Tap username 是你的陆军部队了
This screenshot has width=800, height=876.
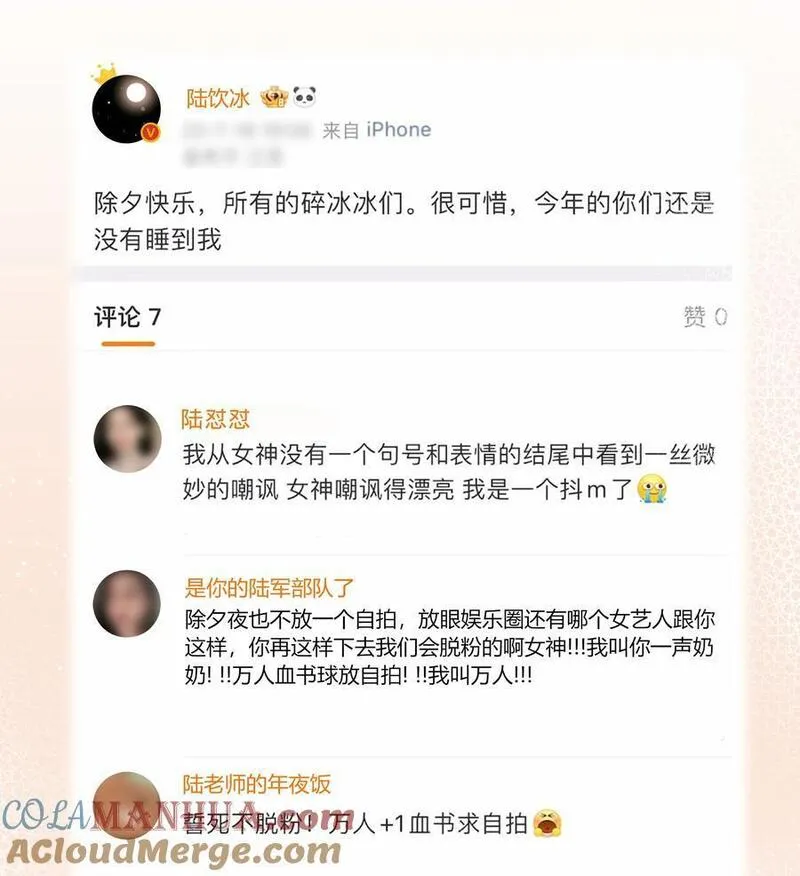[269, 588]
